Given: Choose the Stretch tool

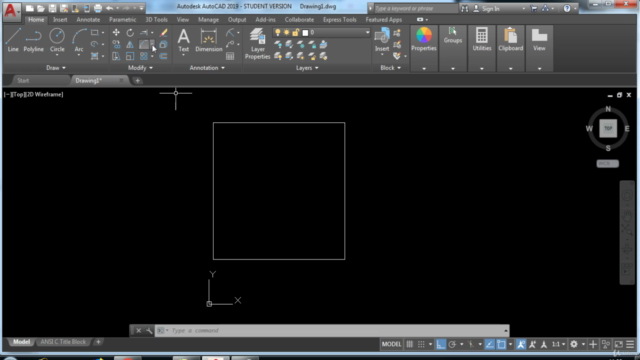Looking at the screenshot, I should pyautogui.click(x=116, y=56).
